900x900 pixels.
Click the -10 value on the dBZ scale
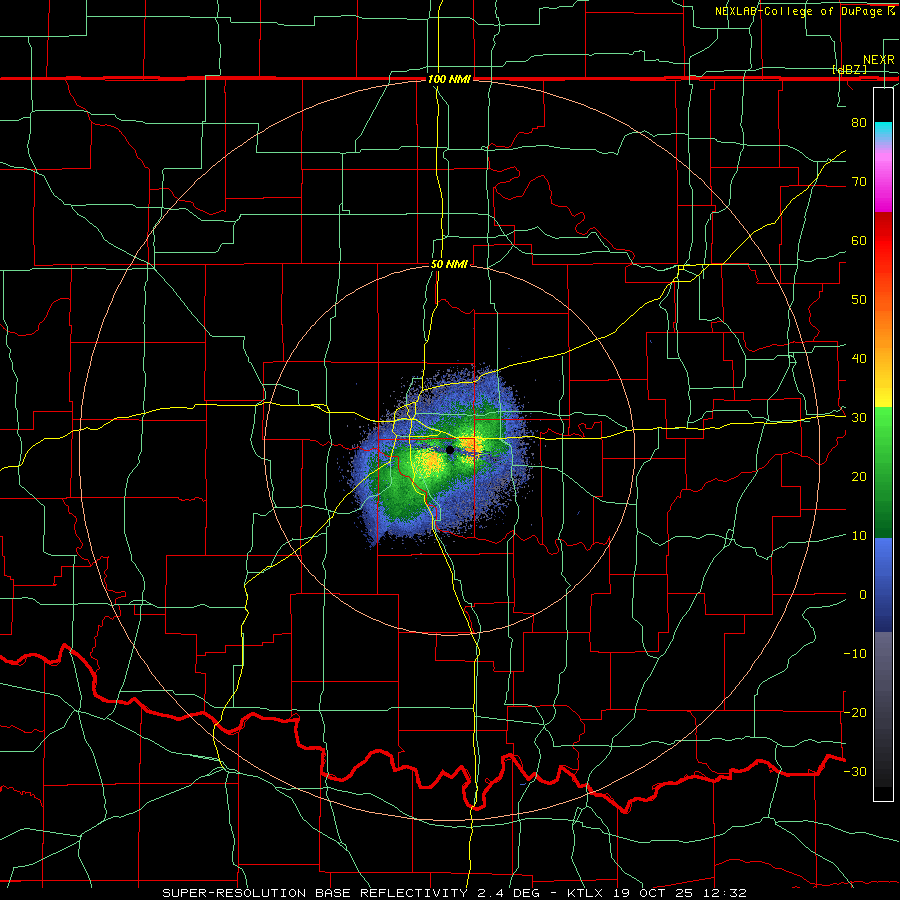(x=855, y=653)
